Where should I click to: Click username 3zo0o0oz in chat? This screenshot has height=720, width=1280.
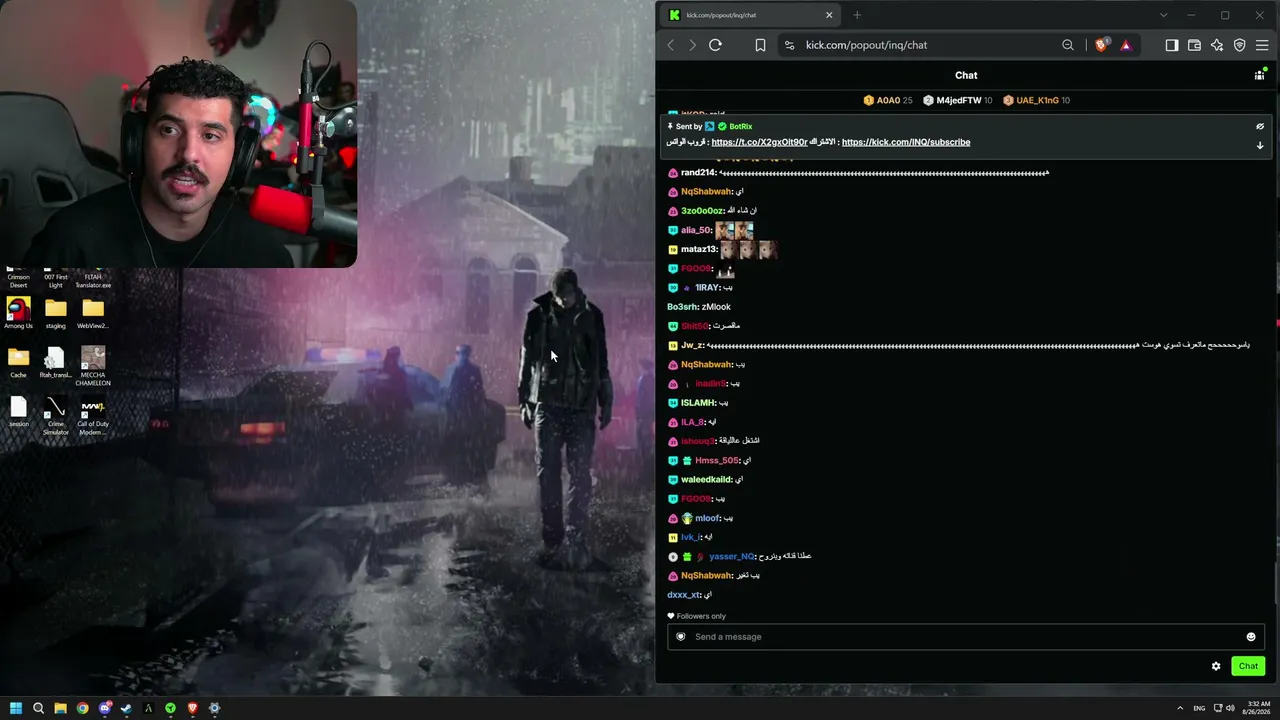[x=701, y=211]
